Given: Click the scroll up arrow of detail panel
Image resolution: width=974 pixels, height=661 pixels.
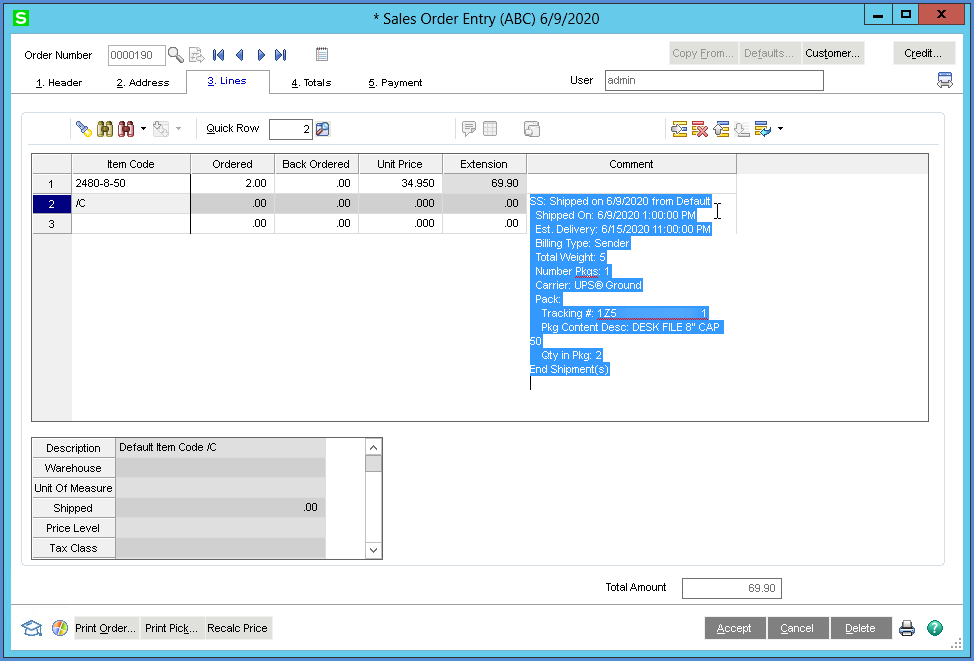Looking at the screenshot, I should (373, 447).
